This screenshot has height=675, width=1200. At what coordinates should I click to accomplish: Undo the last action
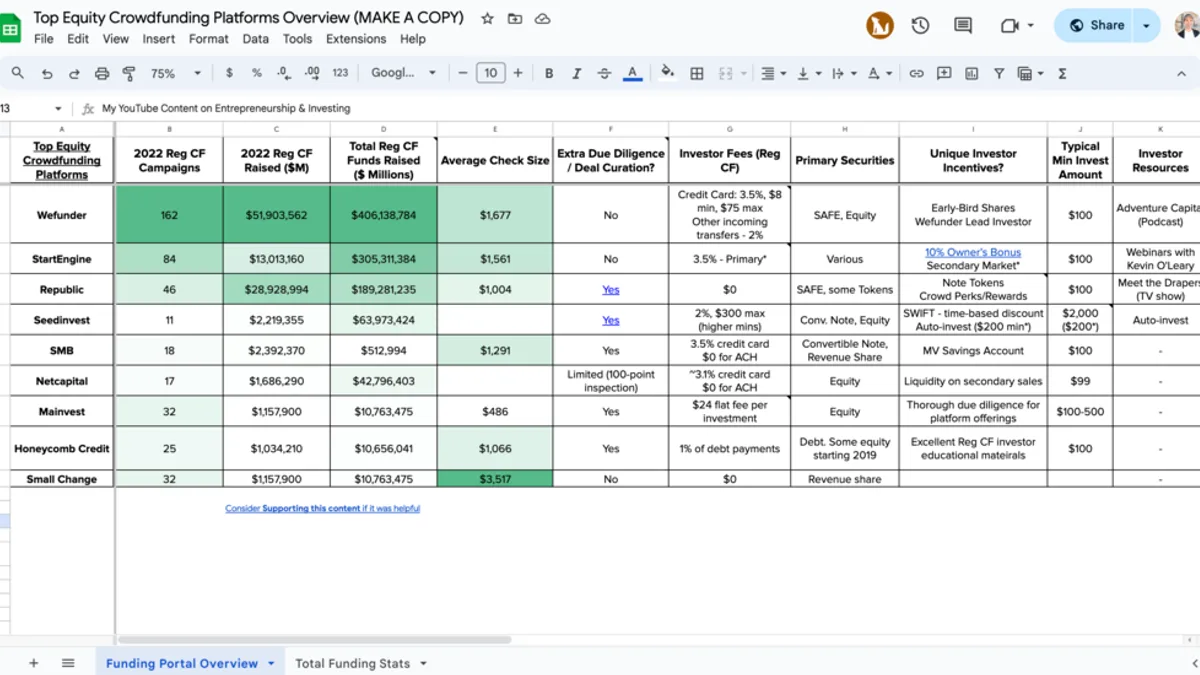[x=47, y=73]
